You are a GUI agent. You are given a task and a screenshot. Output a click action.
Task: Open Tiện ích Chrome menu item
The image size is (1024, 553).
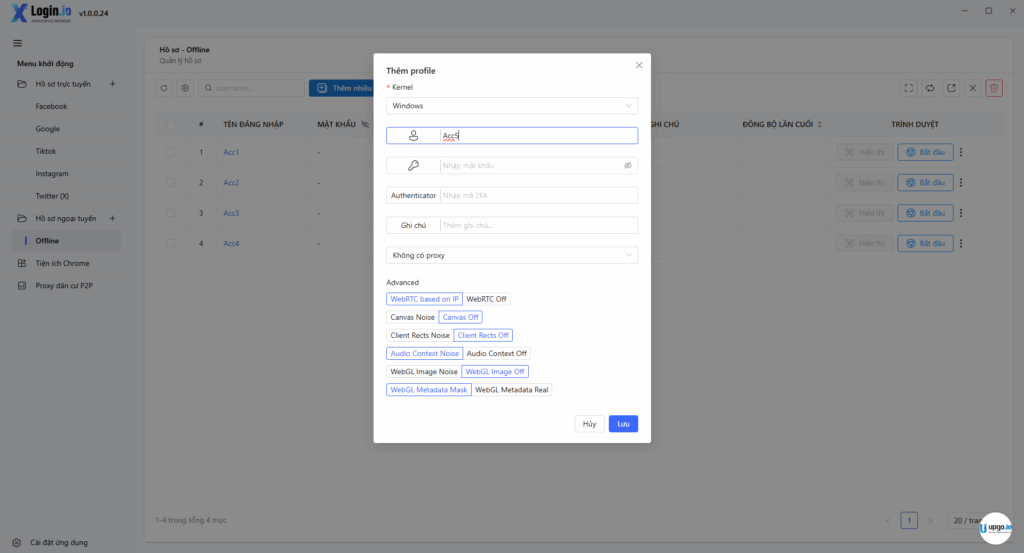click(62, 263)
